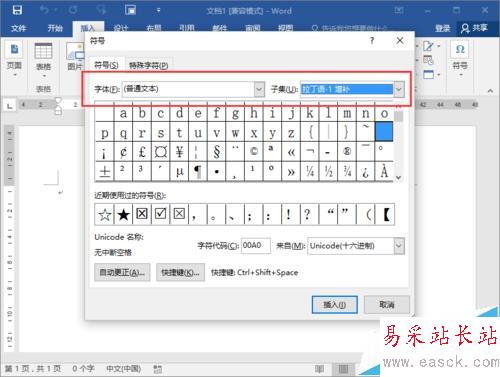Collapse the ribbon with the chevron
Screen dimensions: 500x377
coord(490,90)
